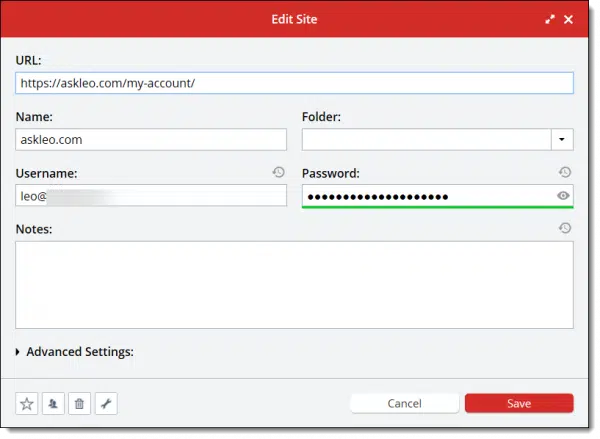Close the Edit Site dialog

[568, 19]
